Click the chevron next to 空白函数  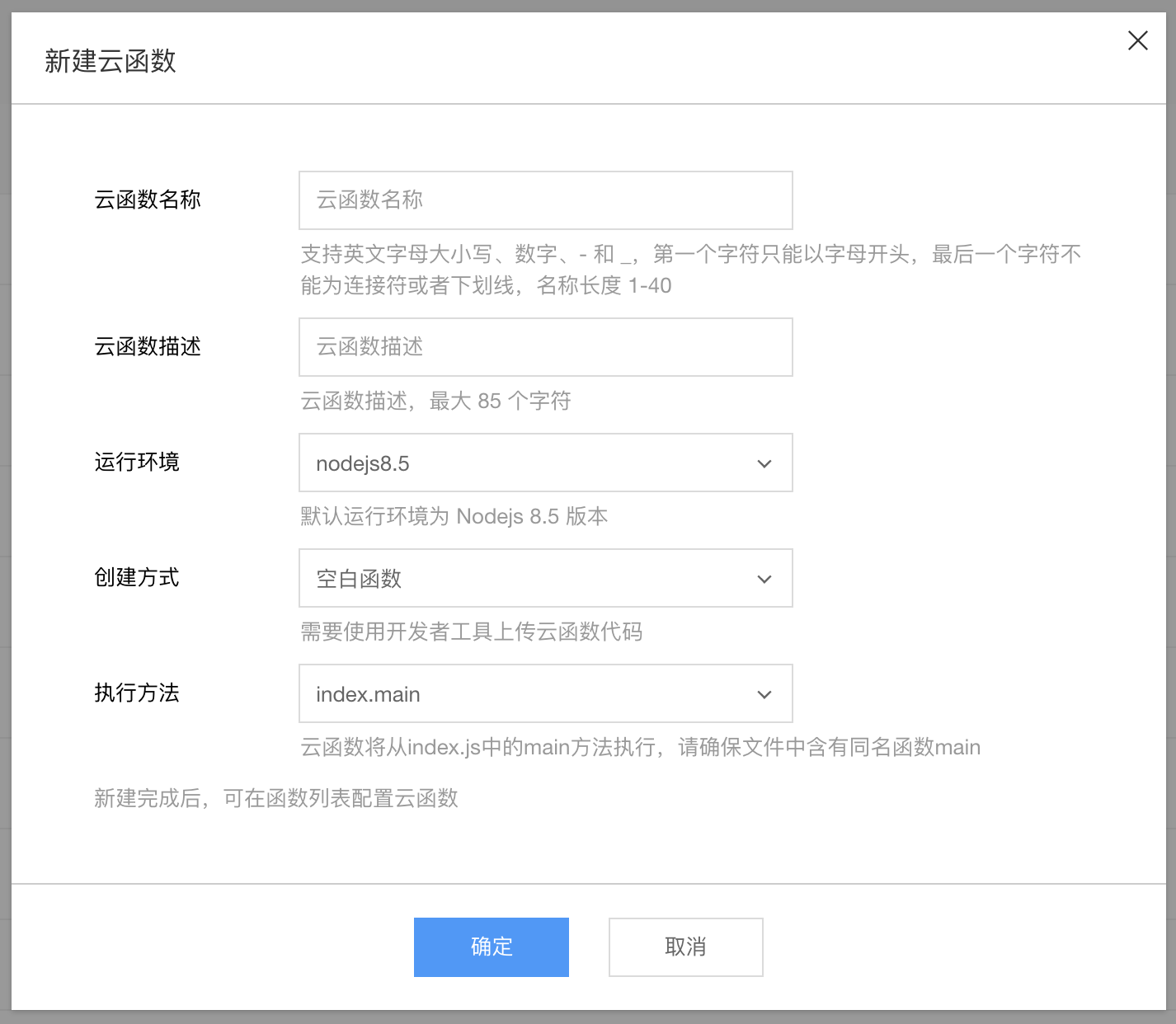pyautogui.click(x=764, y=578)
